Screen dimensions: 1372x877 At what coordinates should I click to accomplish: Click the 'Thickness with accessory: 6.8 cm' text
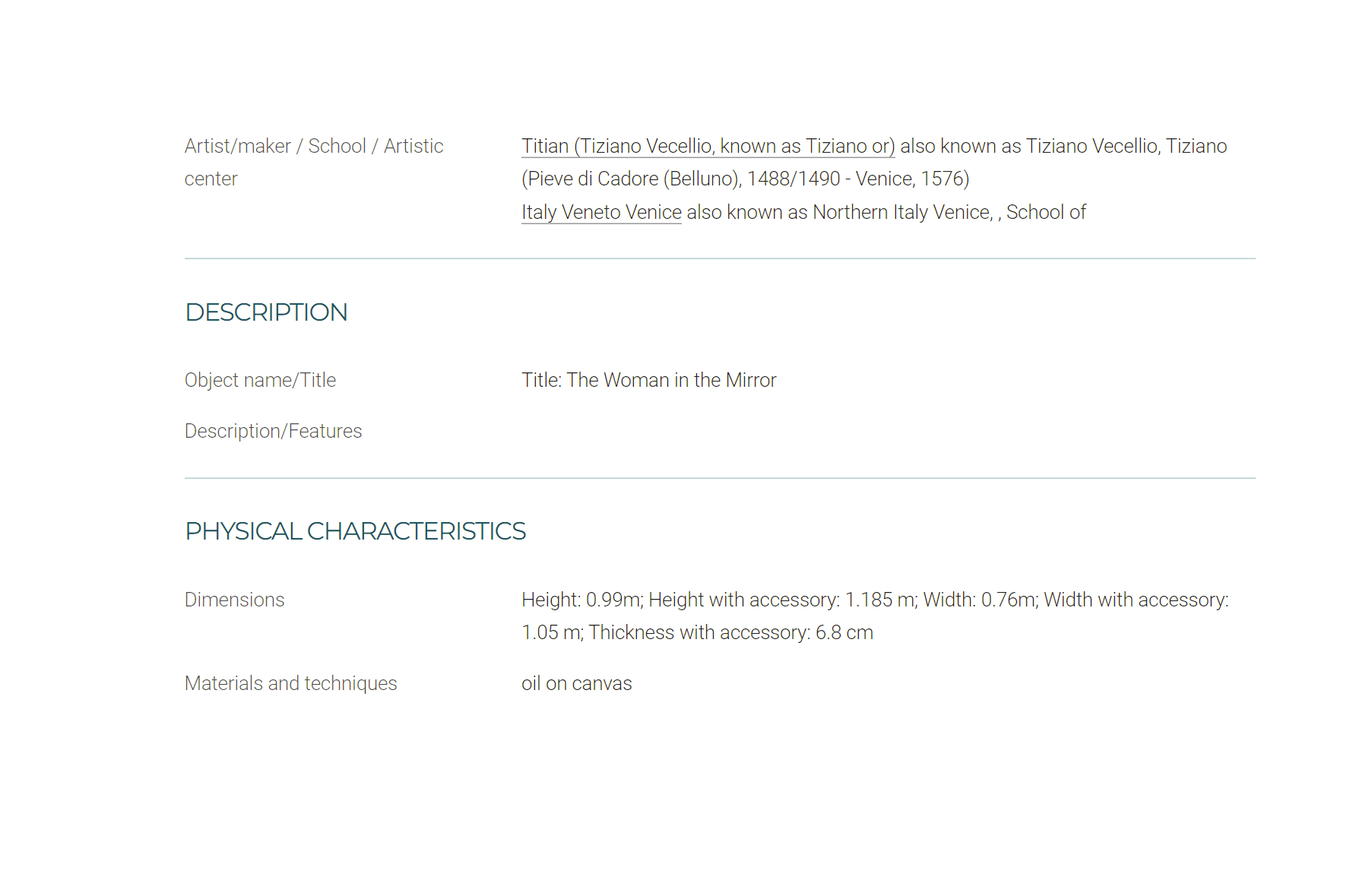click(730, 632)
